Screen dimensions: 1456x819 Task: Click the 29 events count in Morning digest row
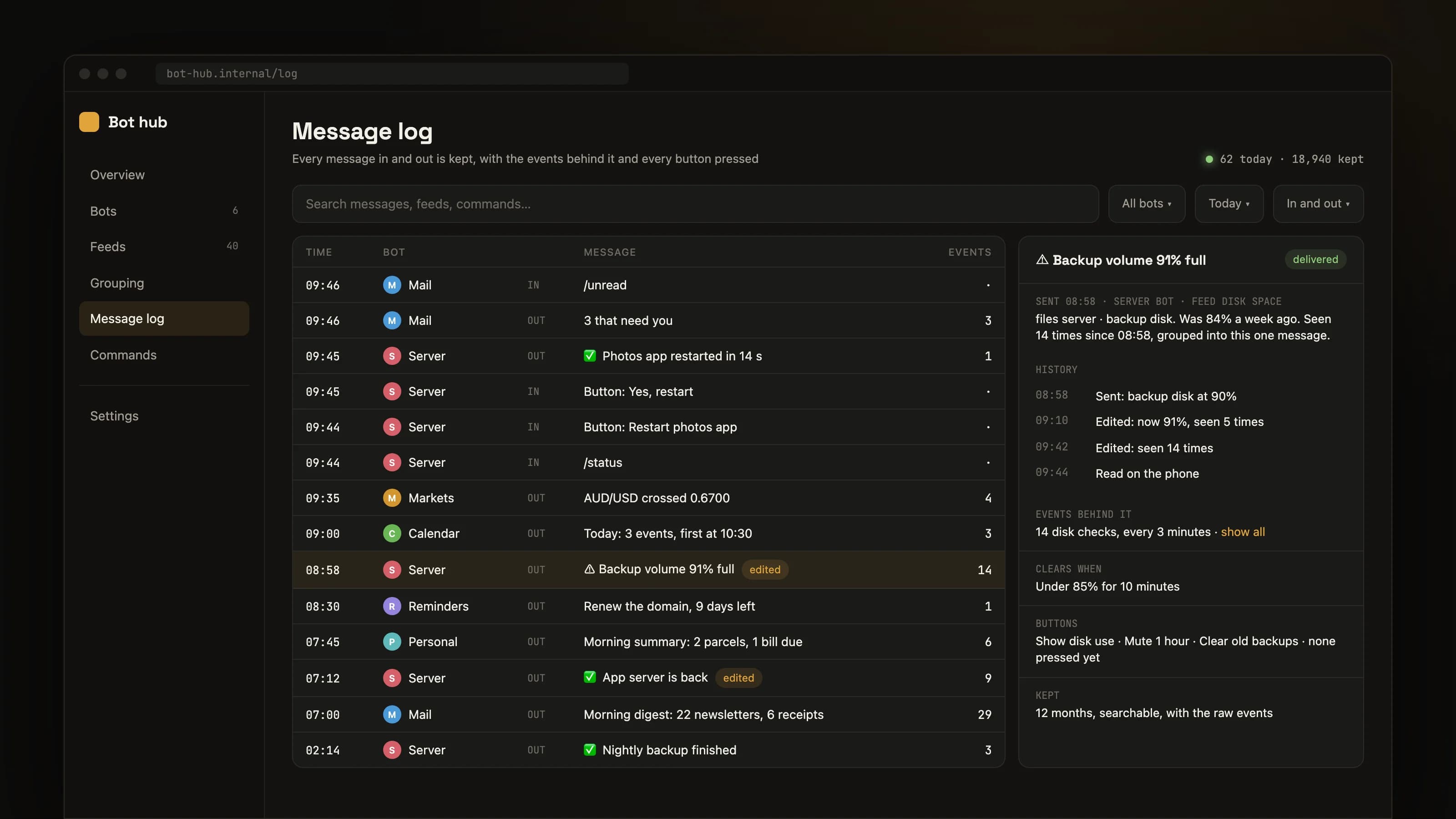click(984, 714)
